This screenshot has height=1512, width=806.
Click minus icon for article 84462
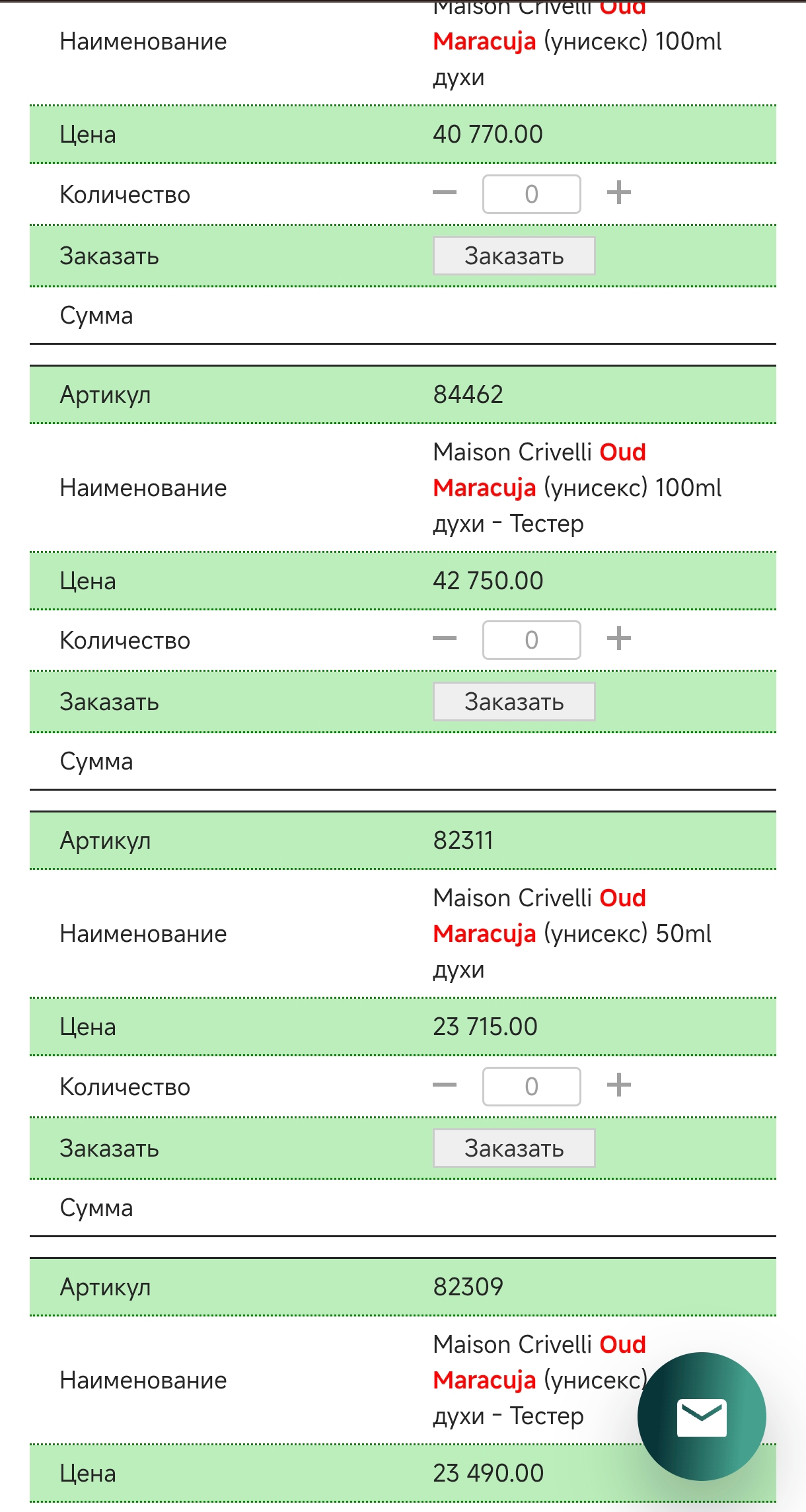tap(445, 639)
